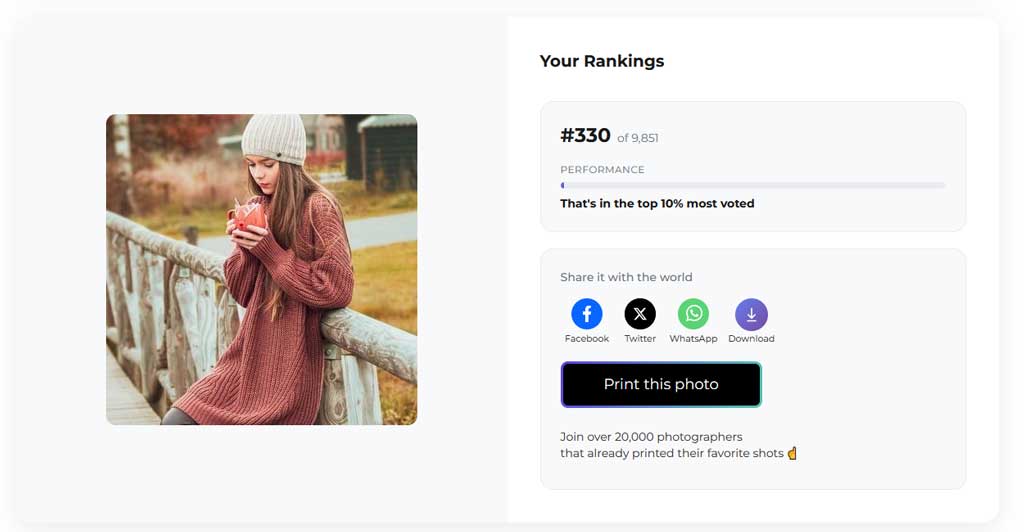Click the Download text label

coord(751,339)
